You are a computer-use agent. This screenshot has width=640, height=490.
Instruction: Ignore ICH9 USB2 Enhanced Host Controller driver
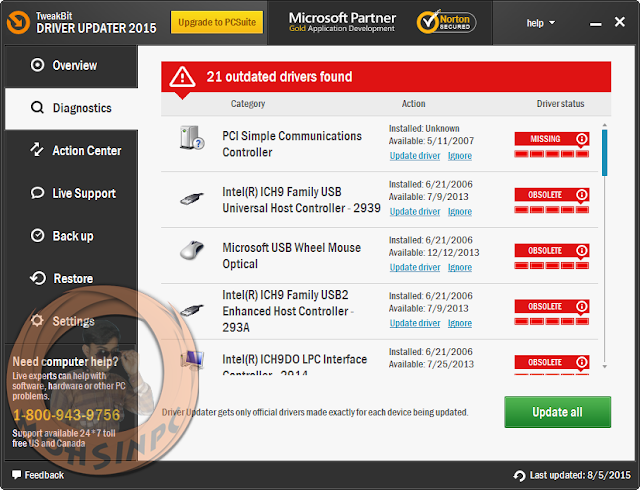point(460,323)
